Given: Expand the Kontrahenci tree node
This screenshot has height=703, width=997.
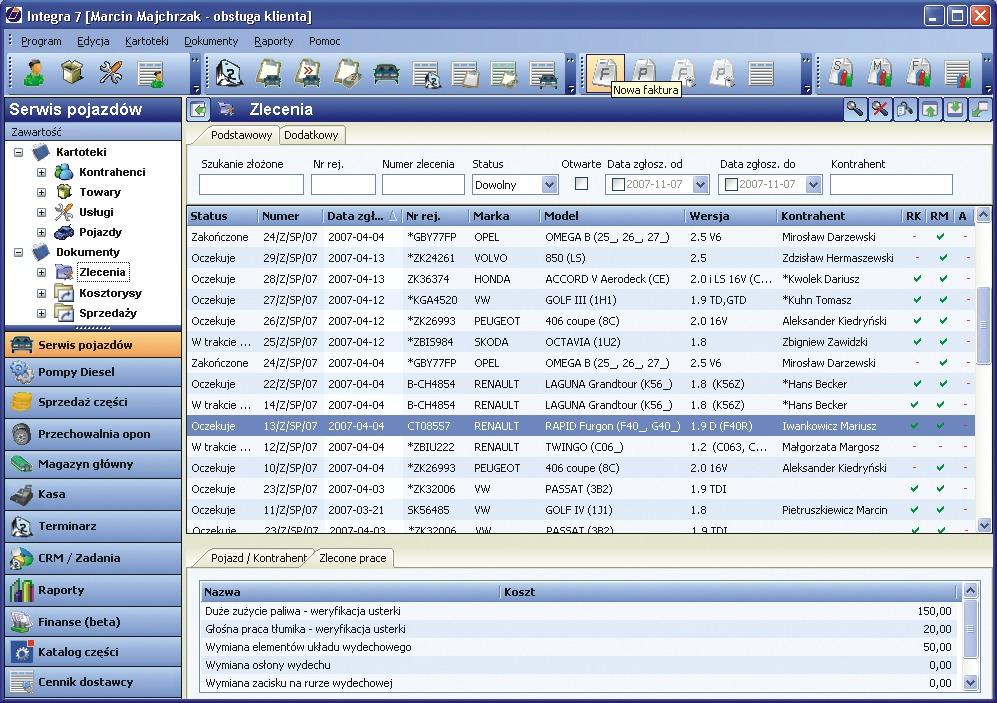Looking at the screenshot, I should tap(41, 172).
